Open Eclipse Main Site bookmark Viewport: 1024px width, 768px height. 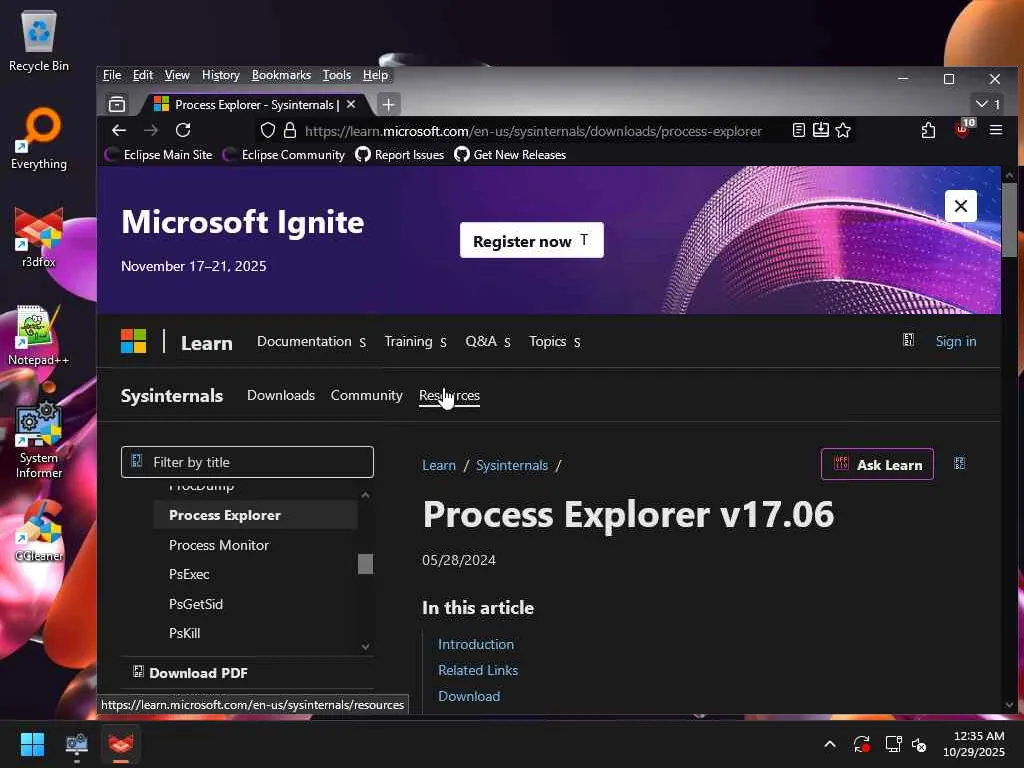(x=159, y=155)
